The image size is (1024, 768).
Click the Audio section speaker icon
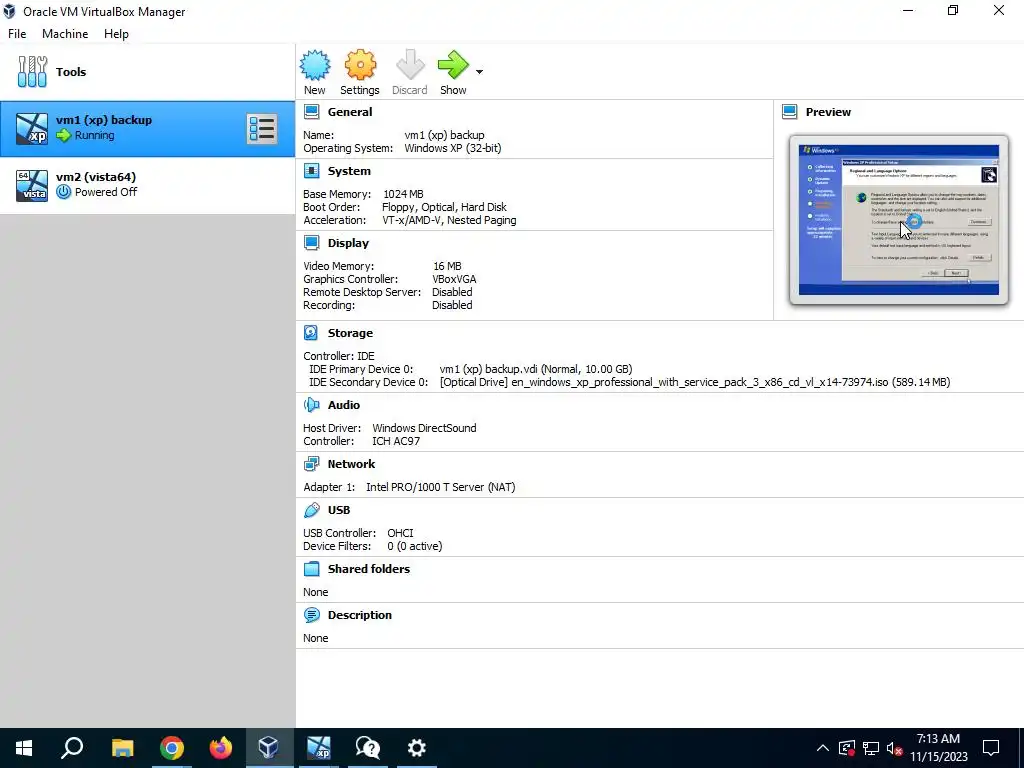312,405
